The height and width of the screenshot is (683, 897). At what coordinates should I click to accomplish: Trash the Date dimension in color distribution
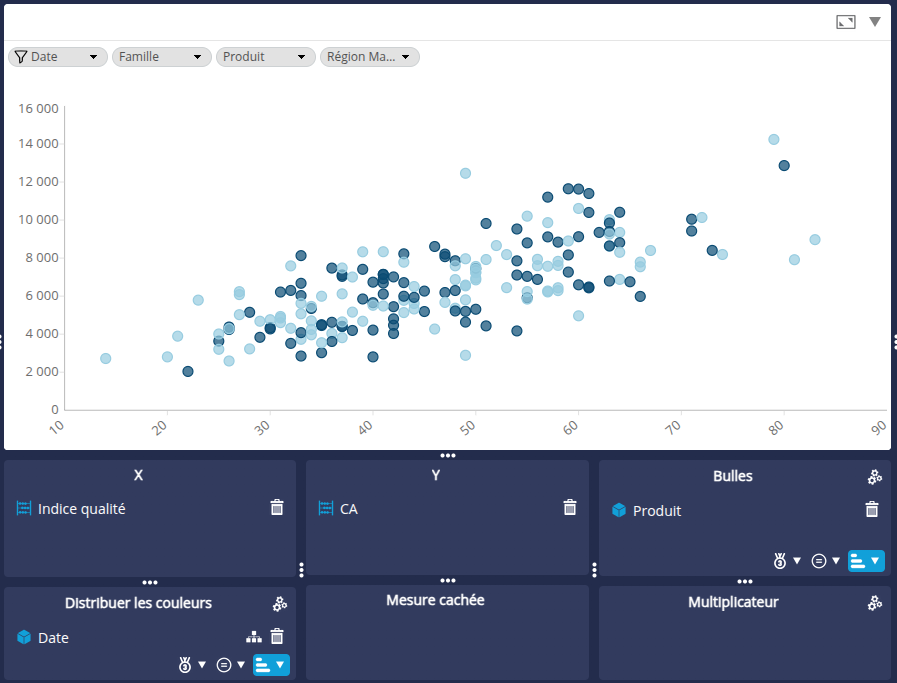[277, 637]
